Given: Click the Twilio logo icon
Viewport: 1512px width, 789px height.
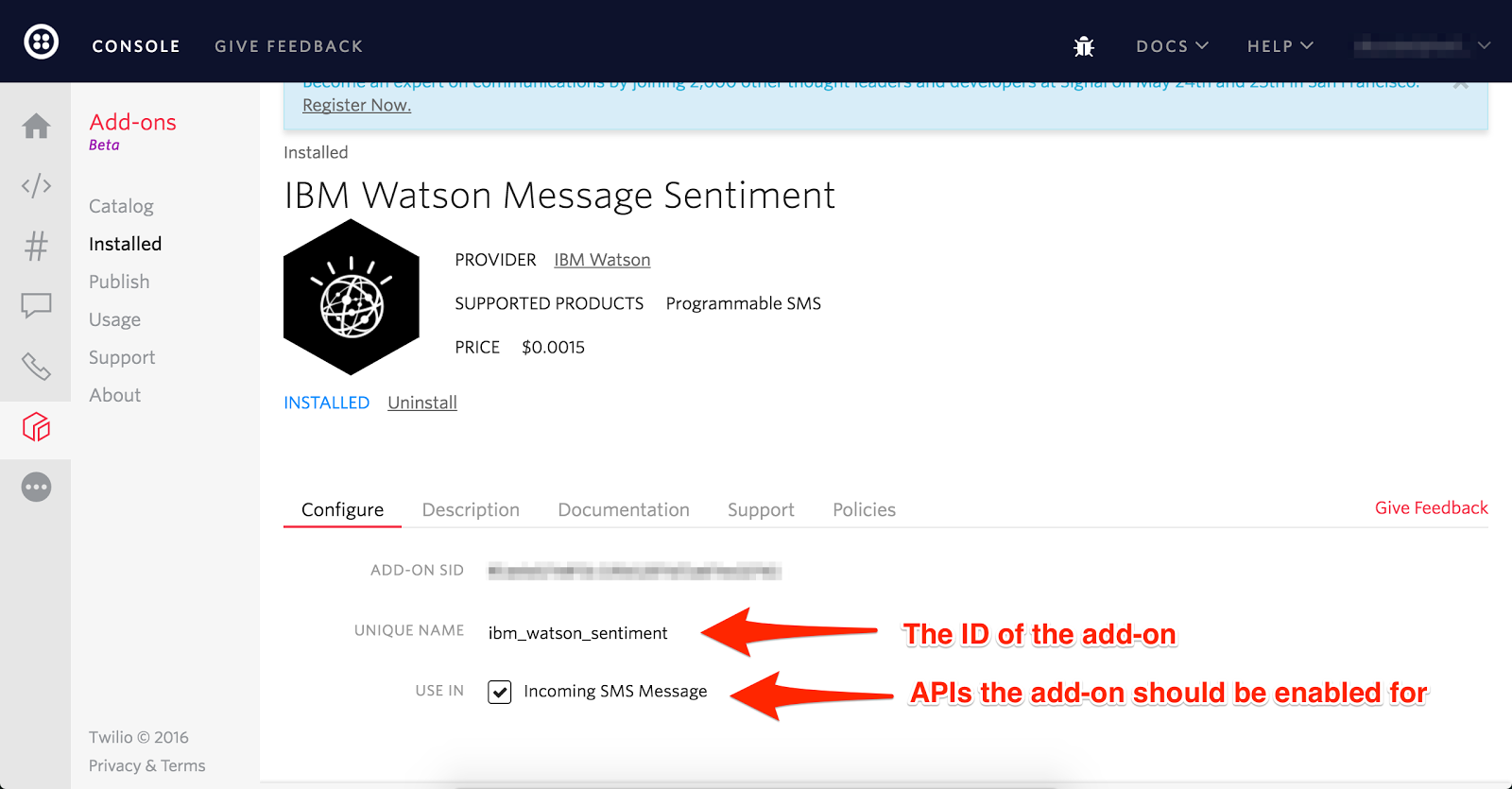Looking at the screenshot, I should [x=41, y=42].
